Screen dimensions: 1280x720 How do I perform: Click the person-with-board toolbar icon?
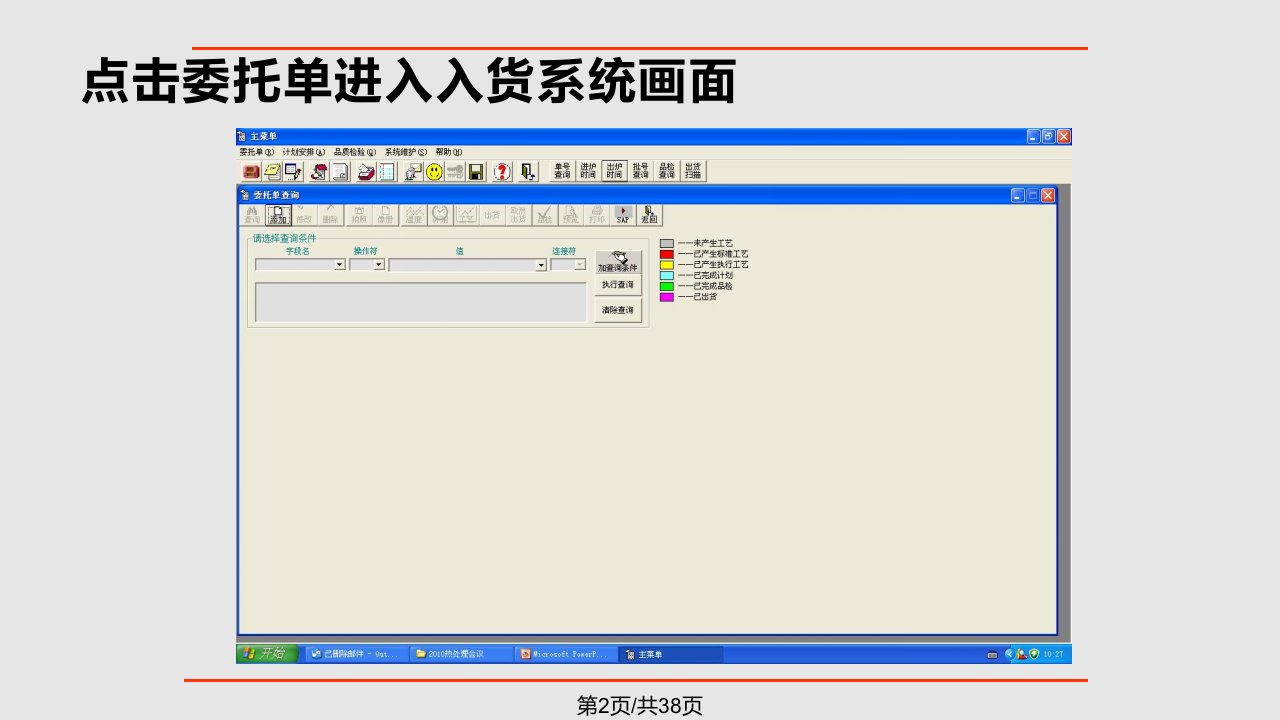[x=413, y=172]
